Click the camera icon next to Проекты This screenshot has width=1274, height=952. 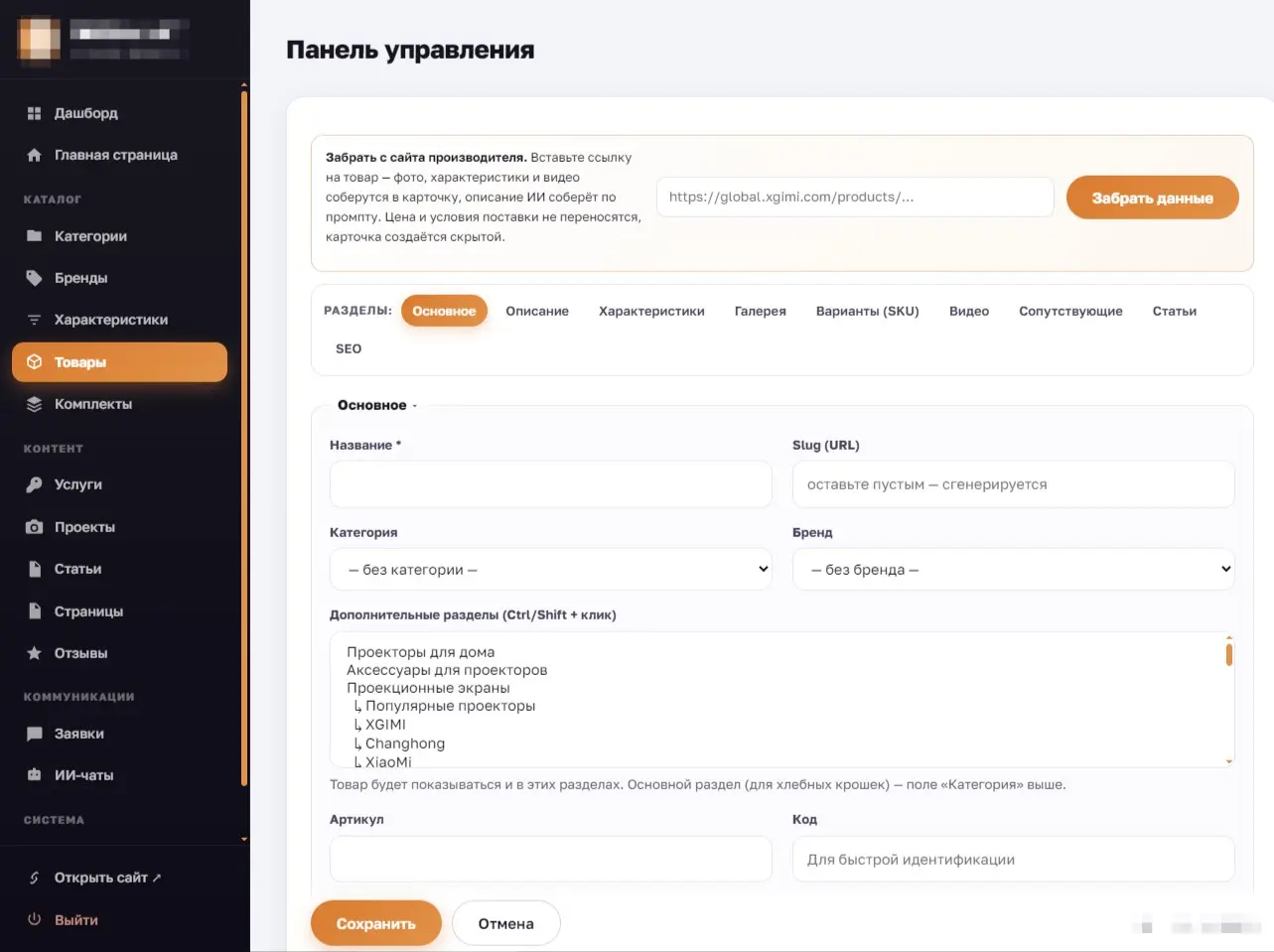pyautogui.click(x=34, y=527)
